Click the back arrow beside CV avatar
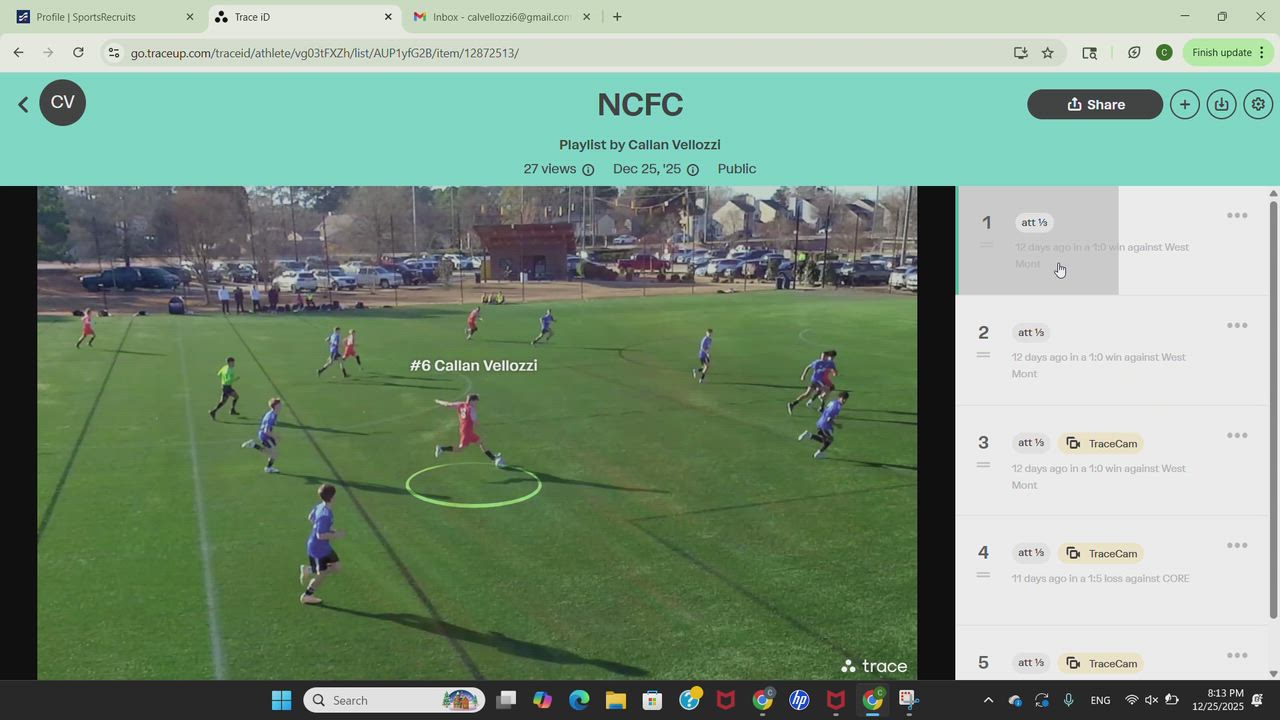The height and width of the screenshot is (720, 1280). (23, 104)
